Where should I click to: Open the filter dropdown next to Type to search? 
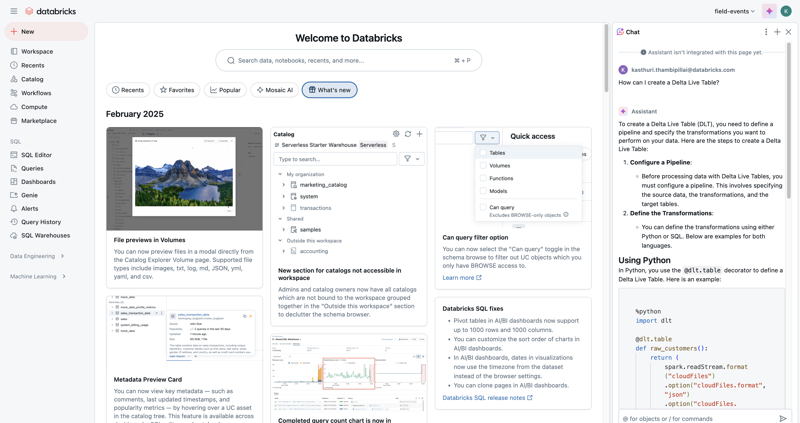[x=411, y=159]
